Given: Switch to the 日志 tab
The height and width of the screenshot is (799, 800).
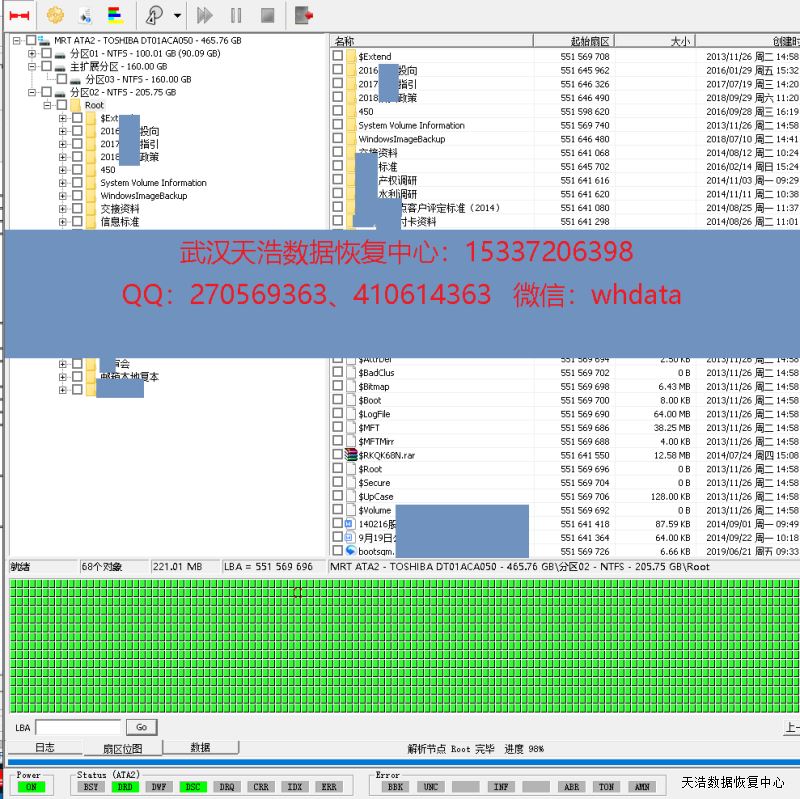Looking at the screenshot, I should click(x=45, y=747).
